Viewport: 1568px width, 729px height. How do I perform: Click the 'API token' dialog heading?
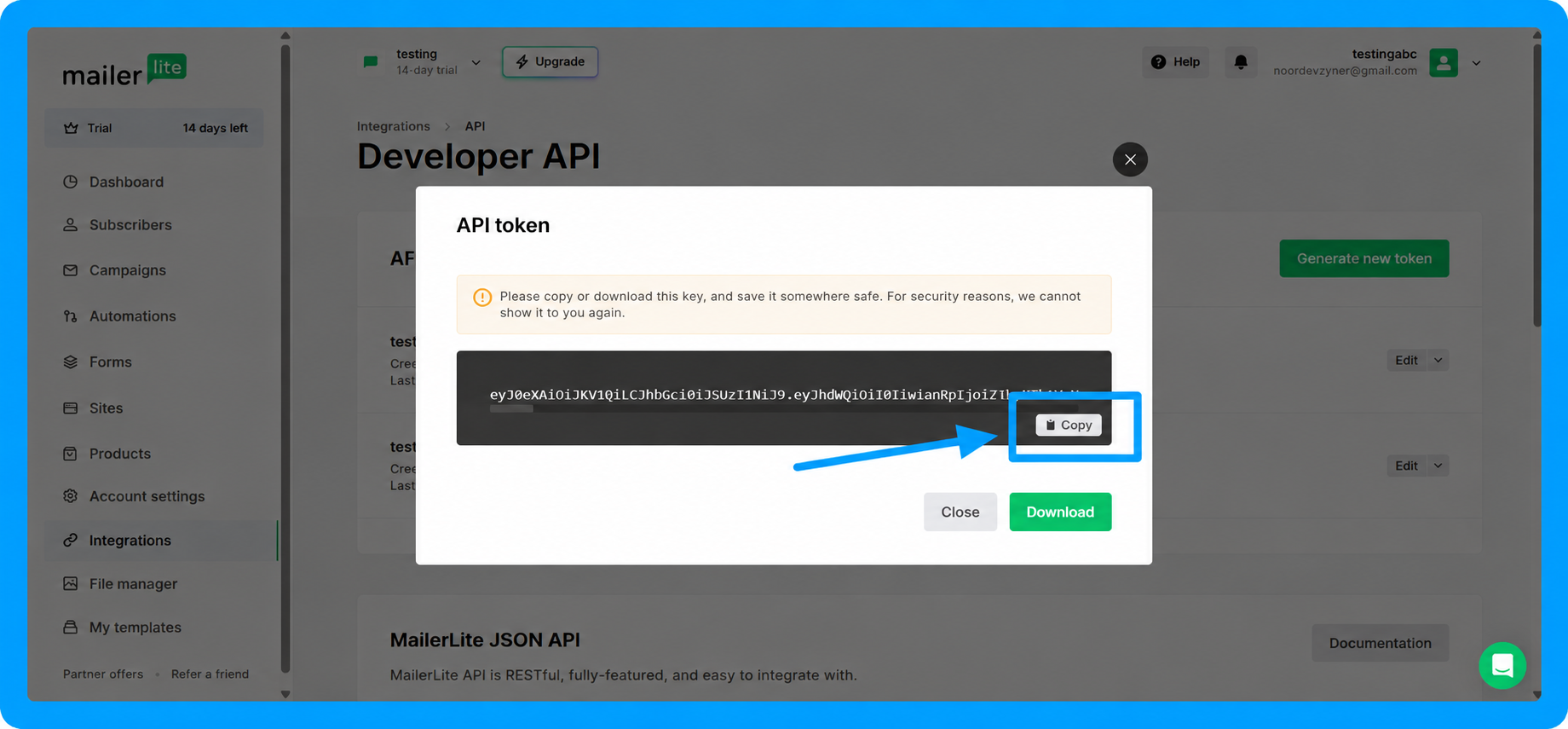coord(503,225)
